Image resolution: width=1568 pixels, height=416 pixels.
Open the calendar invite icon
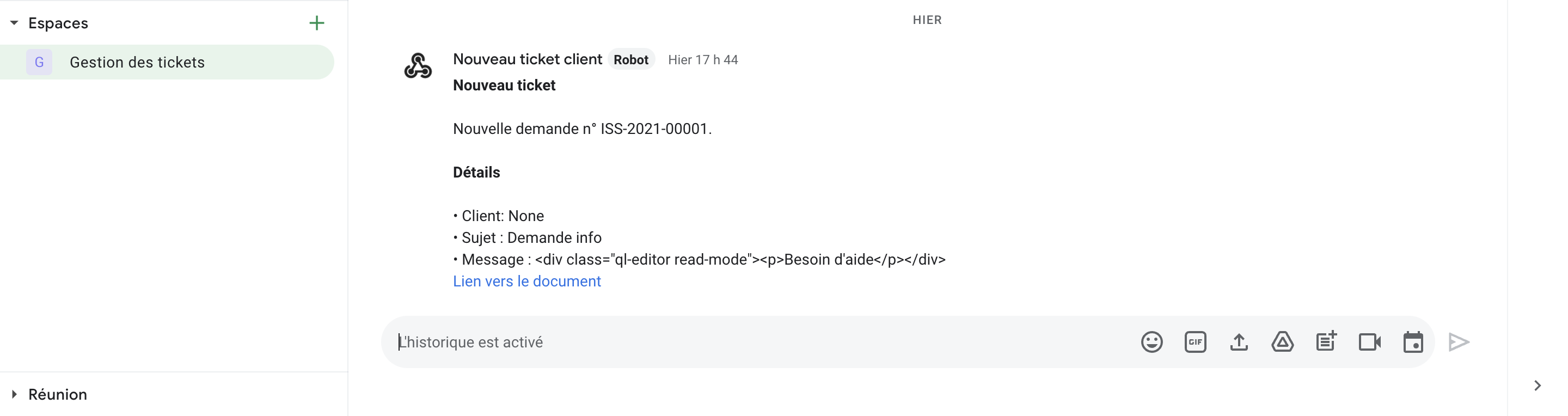tap(1413, 342)
